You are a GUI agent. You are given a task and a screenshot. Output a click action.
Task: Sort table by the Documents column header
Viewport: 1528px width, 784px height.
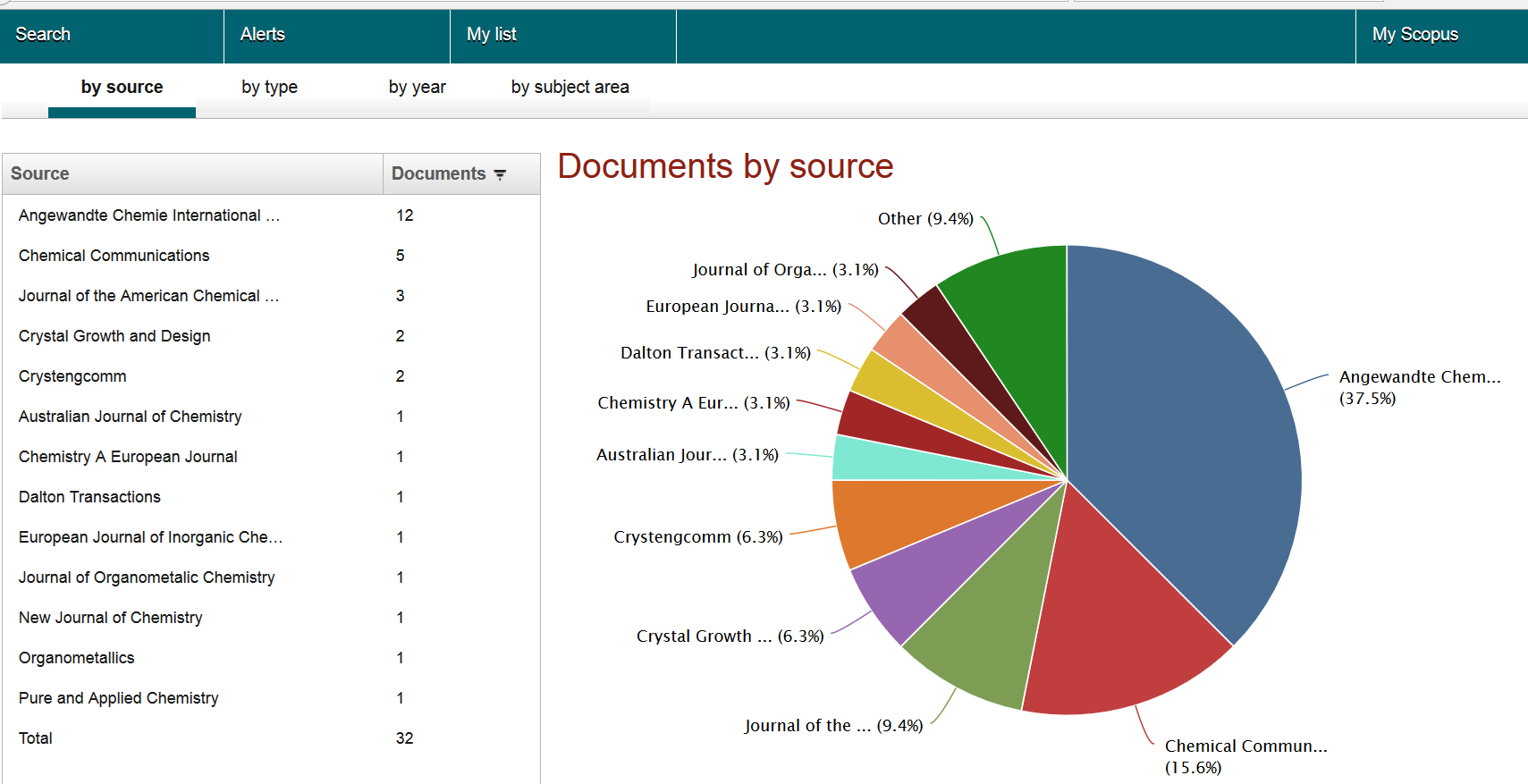461,173
